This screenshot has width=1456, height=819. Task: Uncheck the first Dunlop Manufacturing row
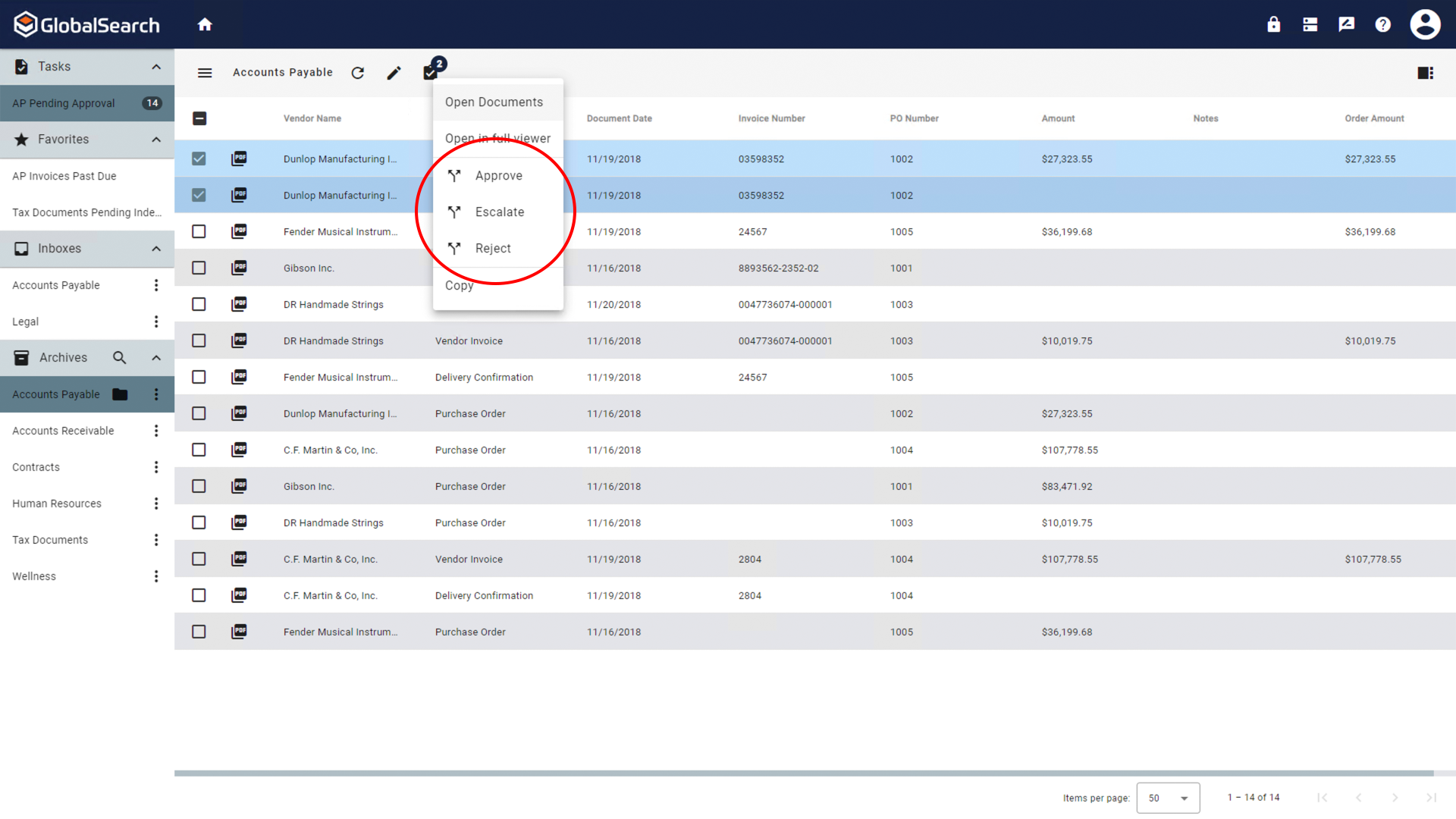pos(199,158)
